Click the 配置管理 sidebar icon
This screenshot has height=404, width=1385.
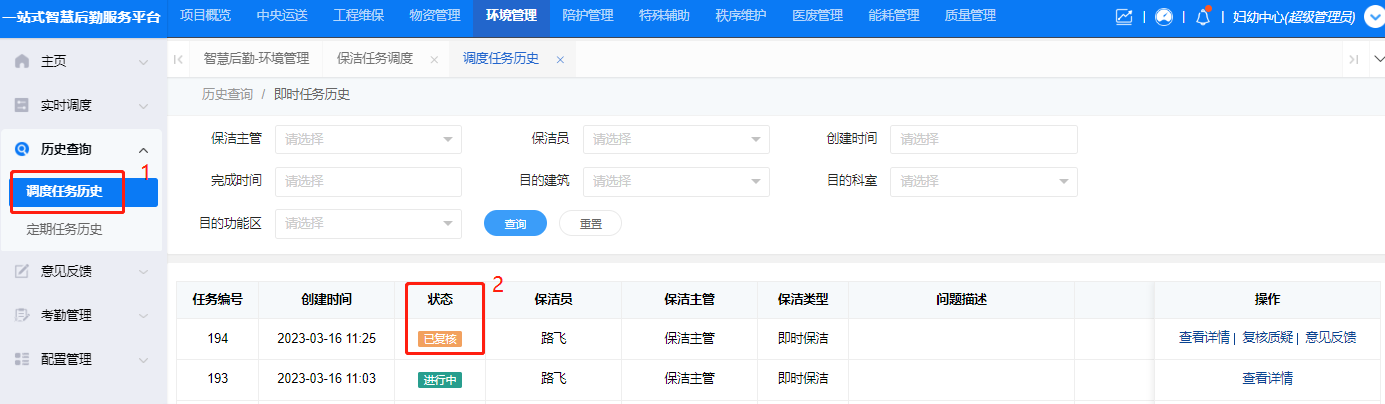point(22,359)
